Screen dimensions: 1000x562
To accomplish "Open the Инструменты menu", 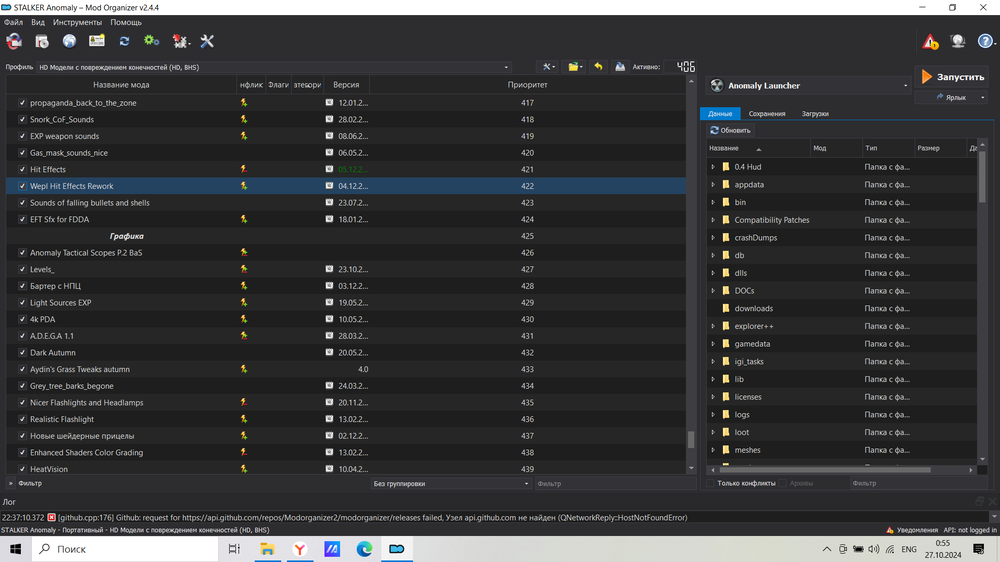I will click(77, 22).
